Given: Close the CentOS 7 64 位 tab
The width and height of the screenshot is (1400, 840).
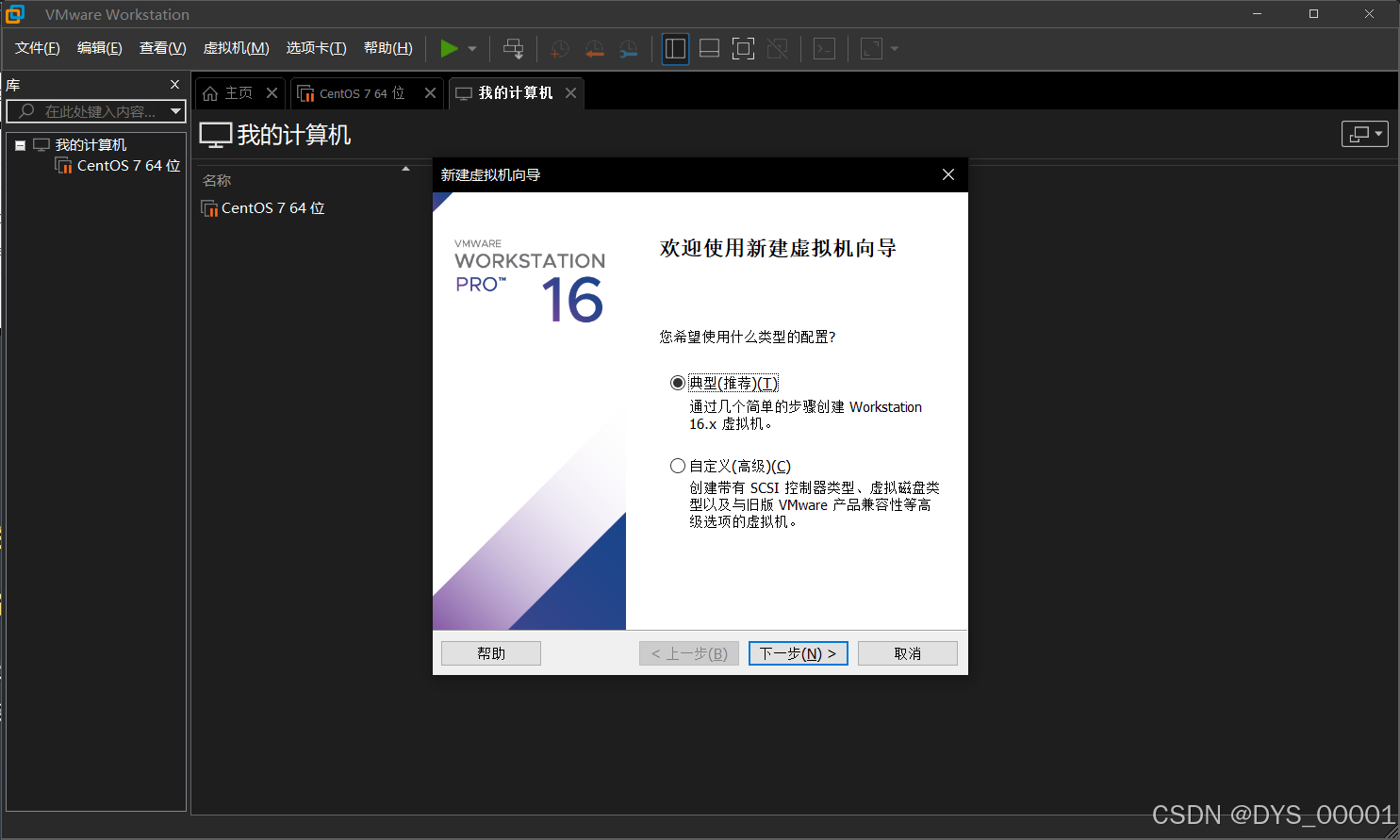Looking at the screenshot, I should pyautogui.click(x=430, y=92).
